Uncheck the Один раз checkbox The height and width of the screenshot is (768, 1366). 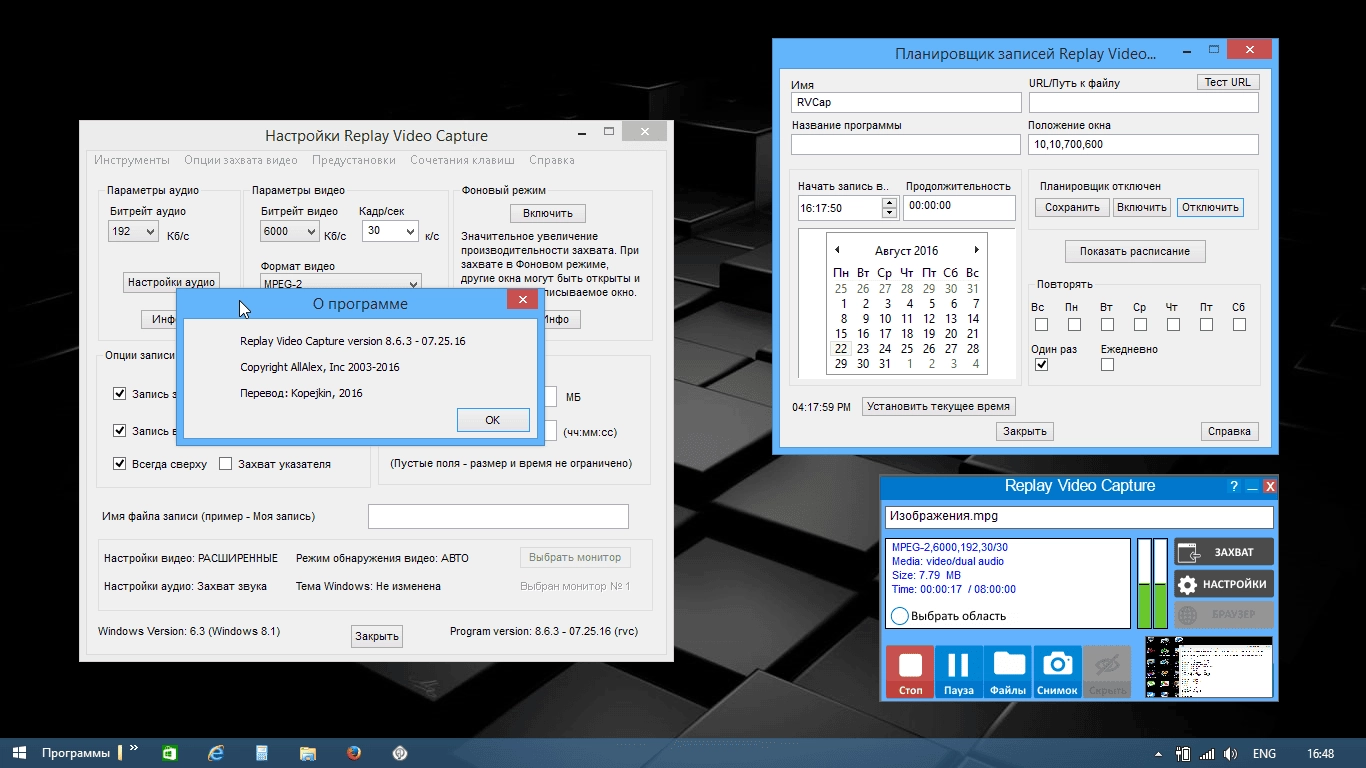1041,365
